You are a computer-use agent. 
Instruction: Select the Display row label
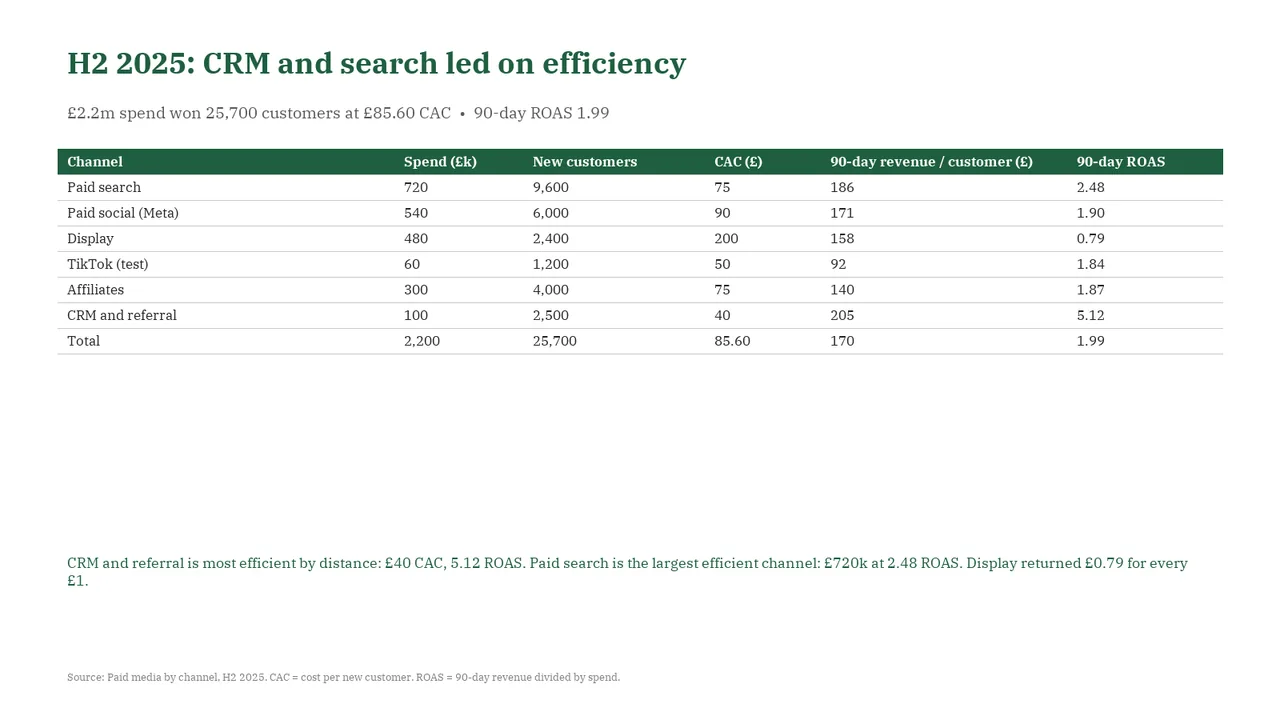(x=90, y=239)
